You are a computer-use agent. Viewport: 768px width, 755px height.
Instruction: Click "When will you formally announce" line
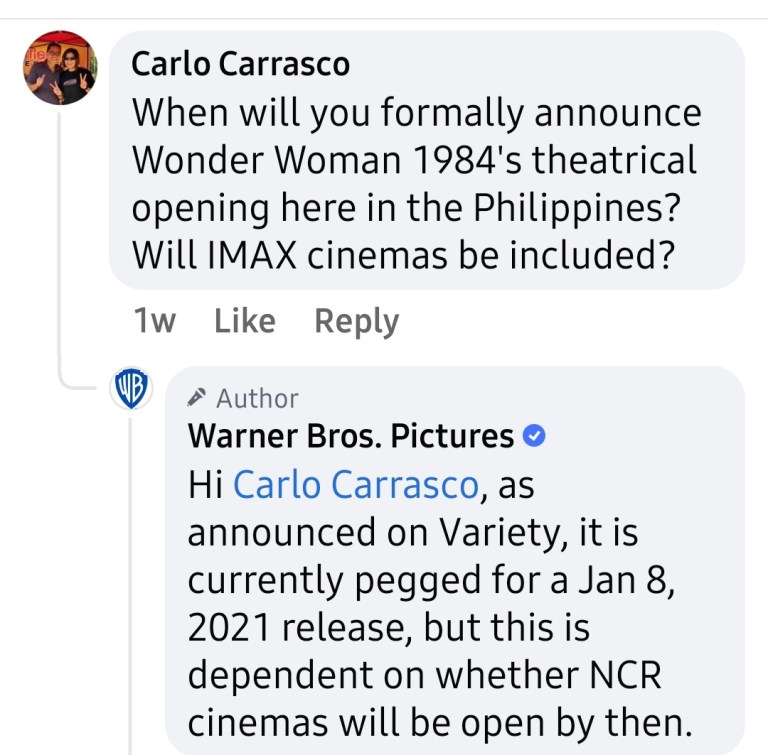click(x=416, y=112)
